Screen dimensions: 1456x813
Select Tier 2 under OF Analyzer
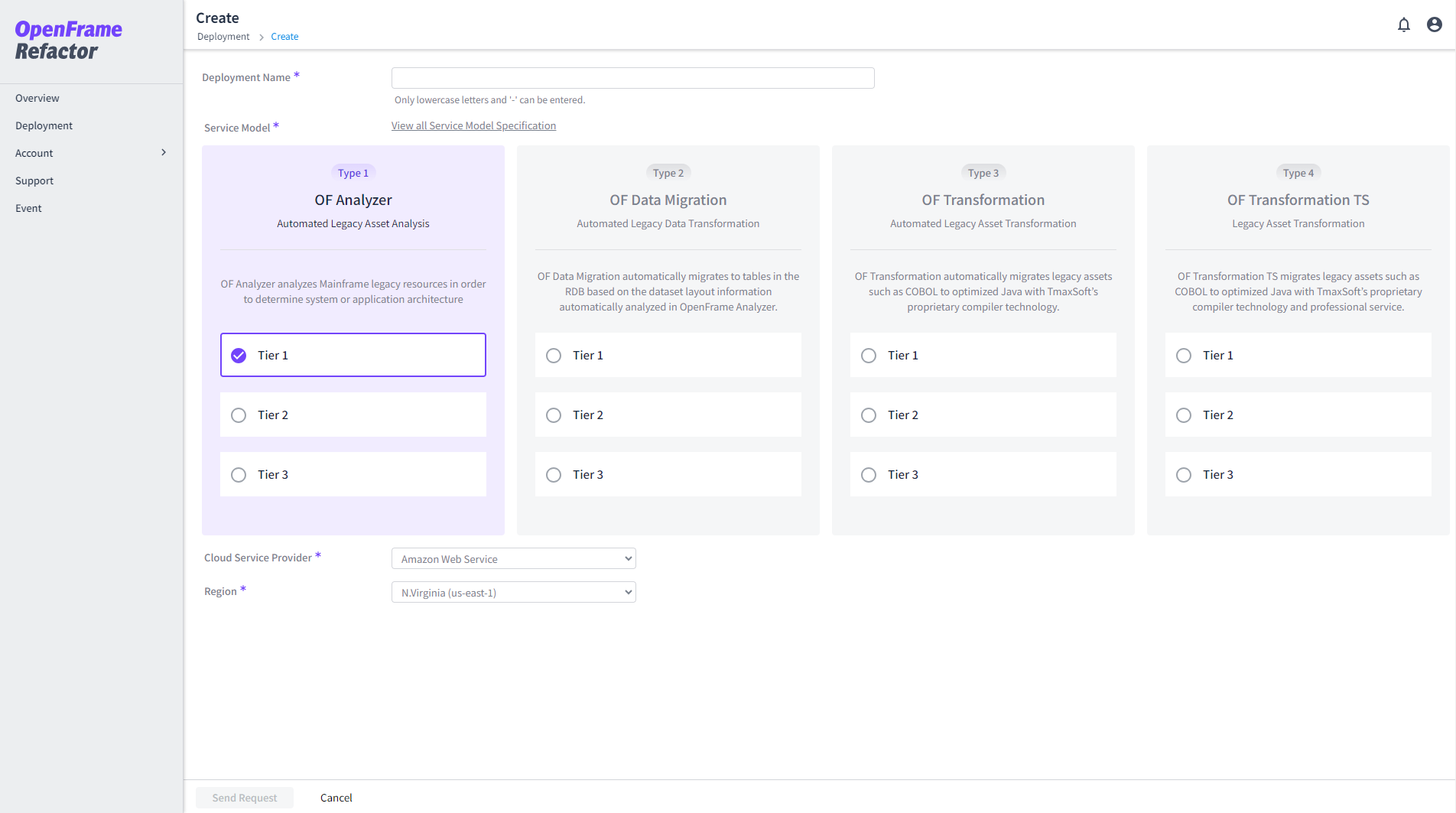[239, 415]
